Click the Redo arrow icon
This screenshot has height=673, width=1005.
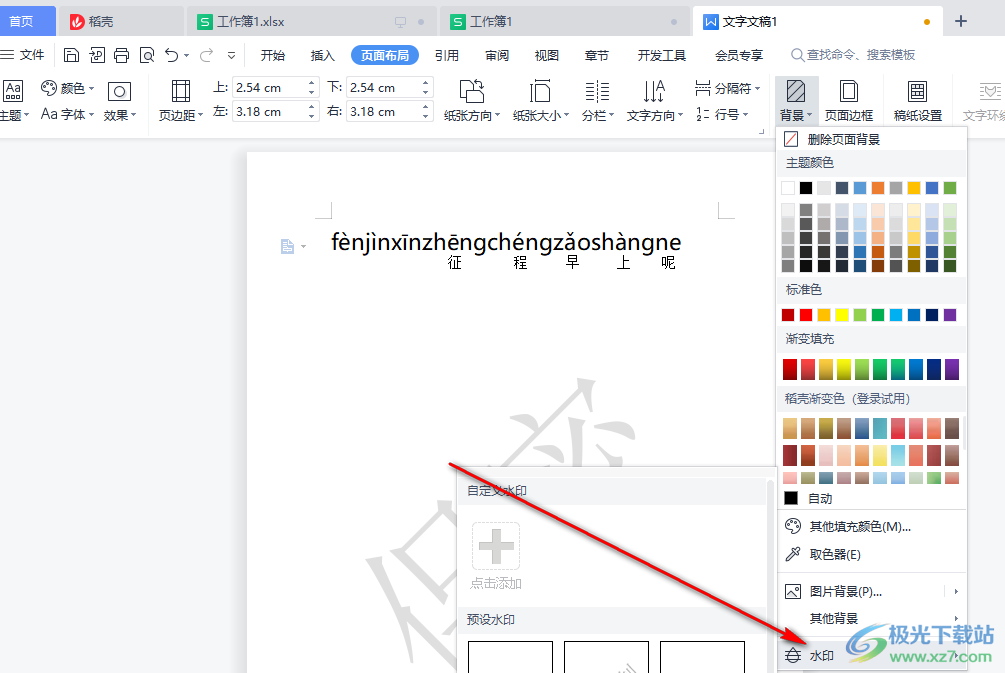coord(206,55)
